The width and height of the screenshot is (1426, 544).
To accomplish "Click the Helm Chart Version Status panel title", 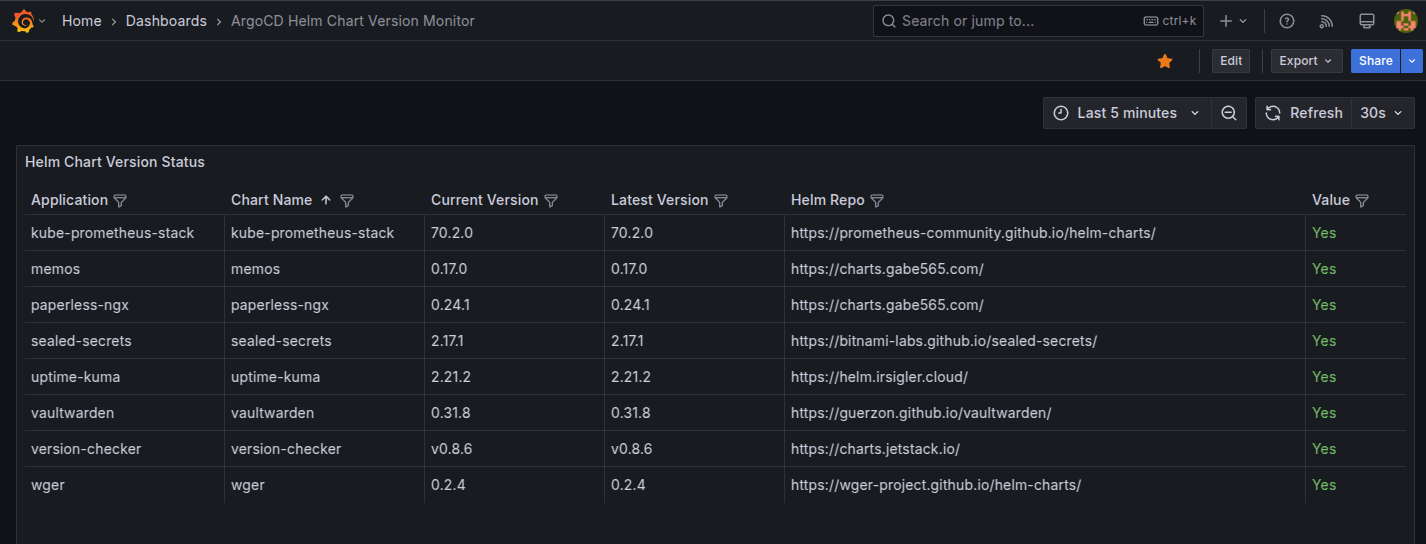I will (115, 162).
